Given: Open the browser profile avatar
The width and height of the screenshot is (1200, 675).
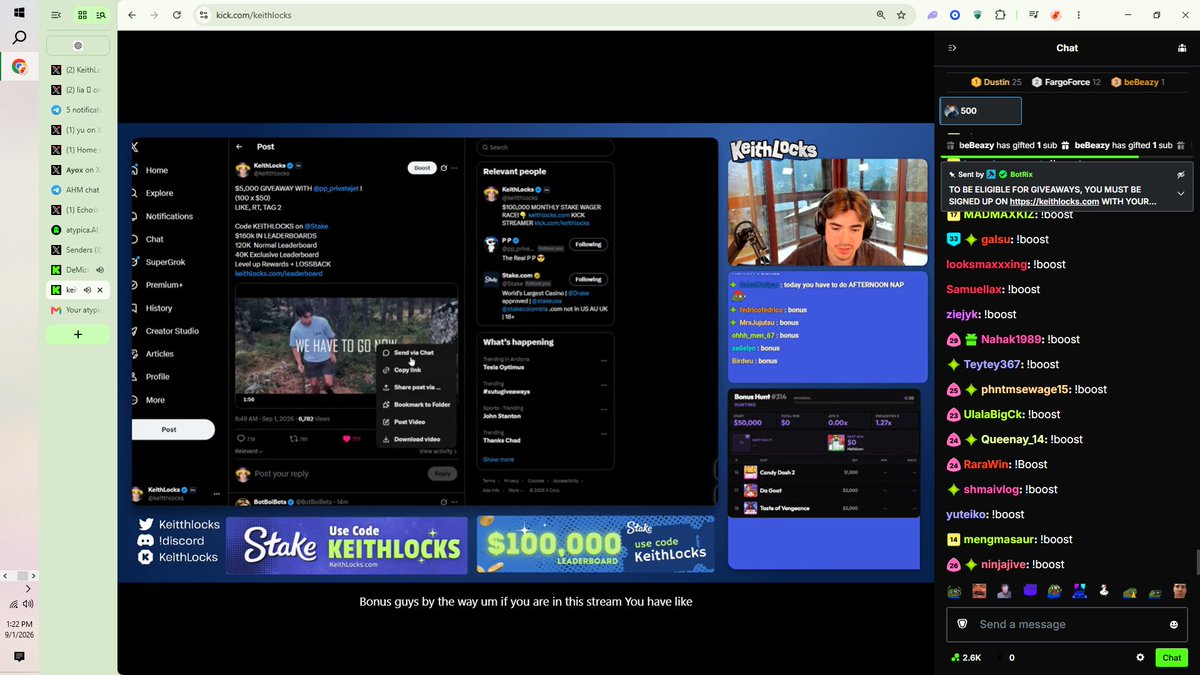Looking at the screenshot, I should click(x=1055, y=15).
